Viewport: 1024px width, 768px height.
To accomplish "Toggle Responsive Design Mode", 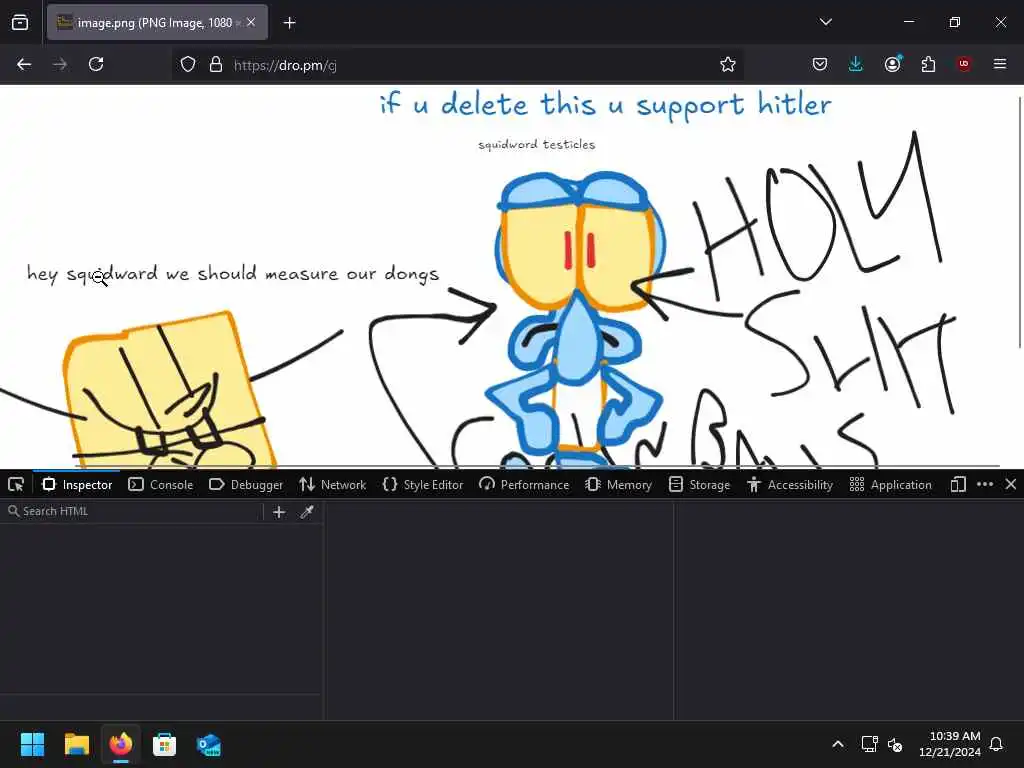I will coord(958,485).
